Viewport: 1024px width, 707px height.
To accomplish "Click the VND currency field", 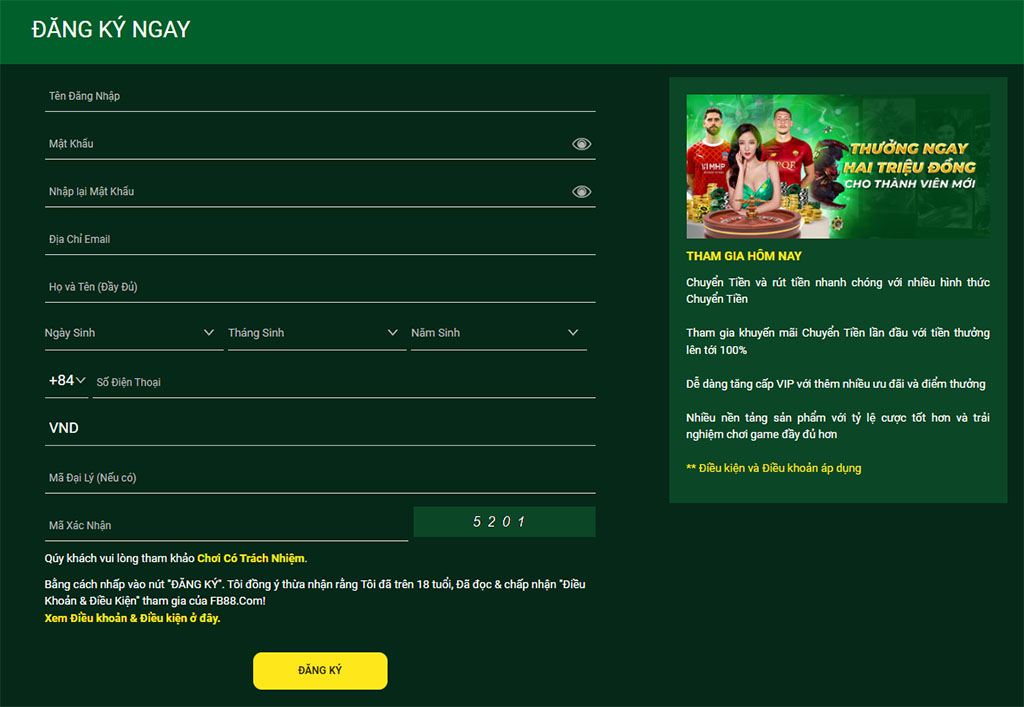I will coord(320,428).
